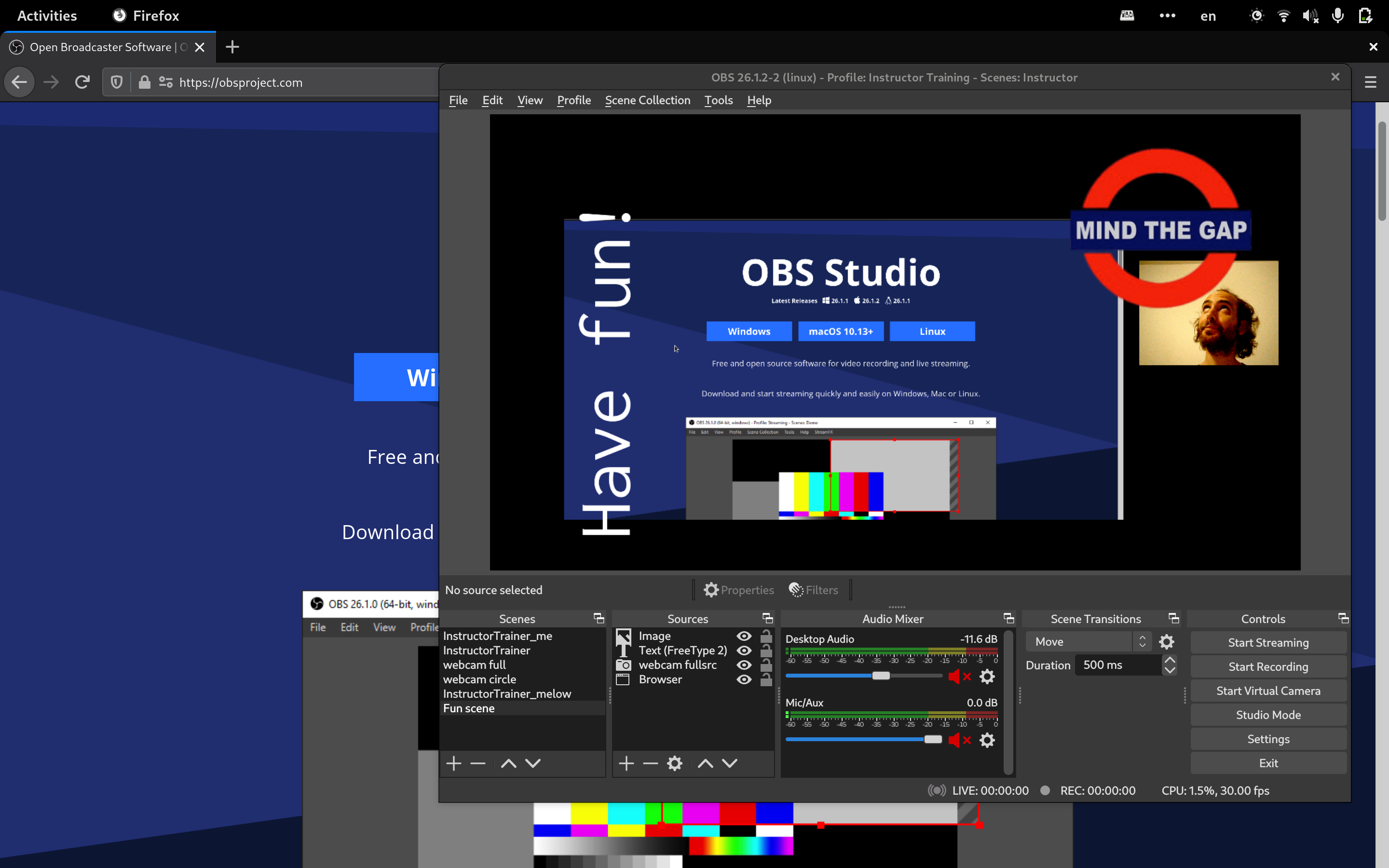Open the Help menu in OBS
Viewport: 1389px width, 868px height.
pyautogui.click(x=759, y=100)
